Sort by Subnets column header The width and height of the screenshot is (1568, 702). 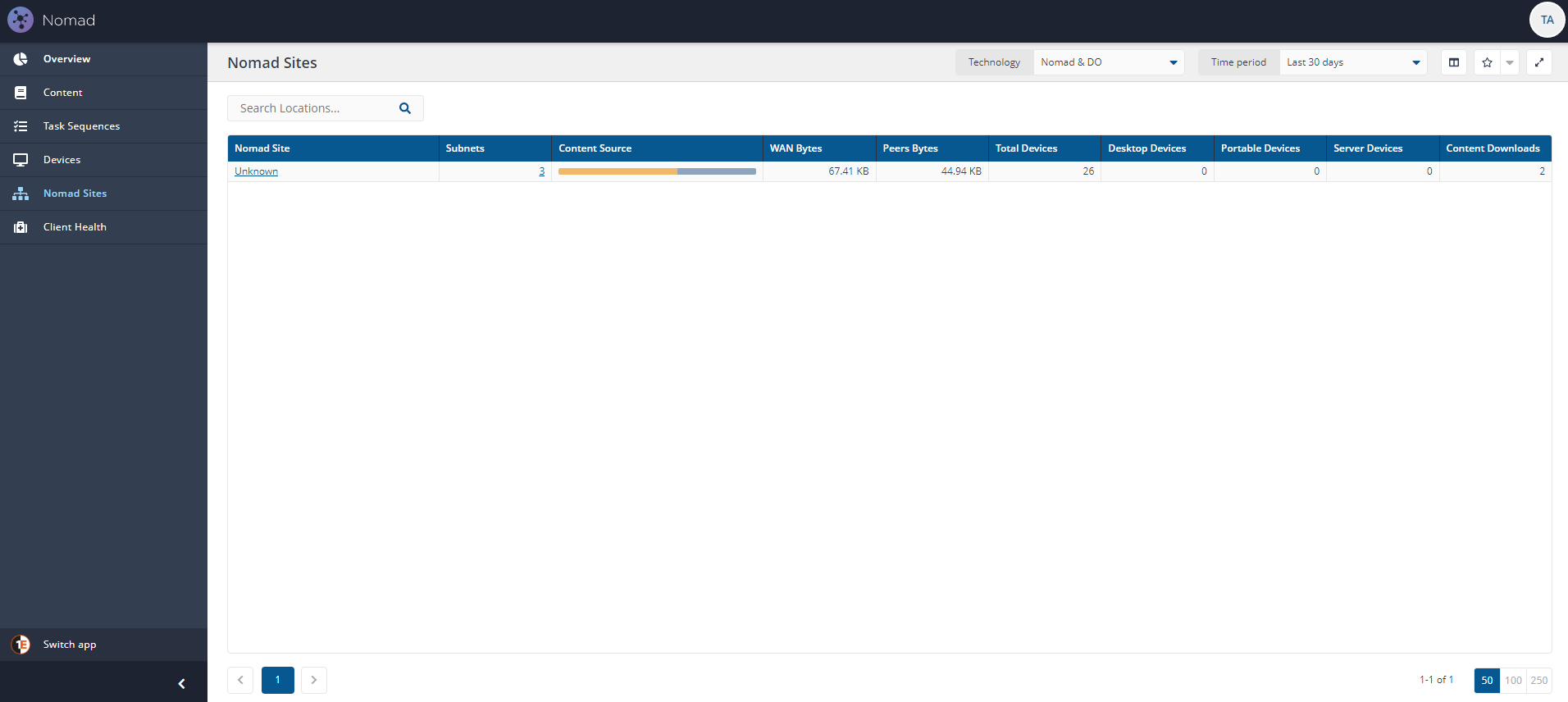(x=495, y=148)
